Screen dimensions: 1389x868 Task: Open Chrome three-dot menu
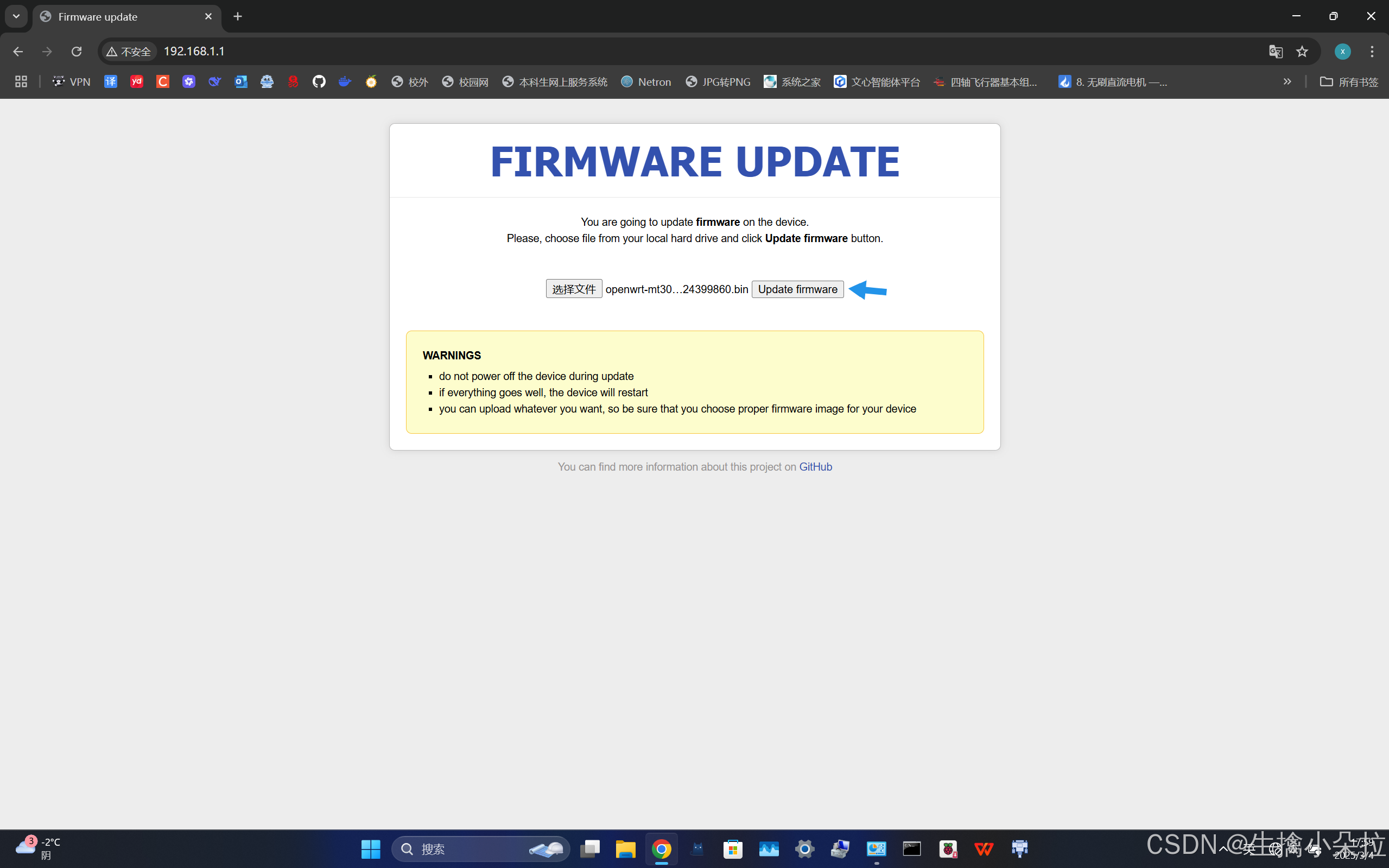pyautogui.click(x=1372, y=52)
